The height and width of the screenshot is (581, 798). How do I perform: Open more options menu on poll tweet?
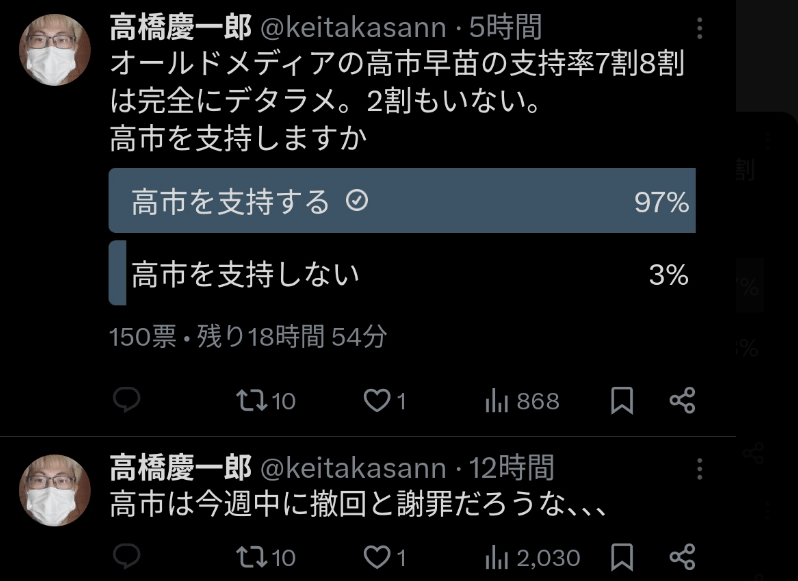699,29
